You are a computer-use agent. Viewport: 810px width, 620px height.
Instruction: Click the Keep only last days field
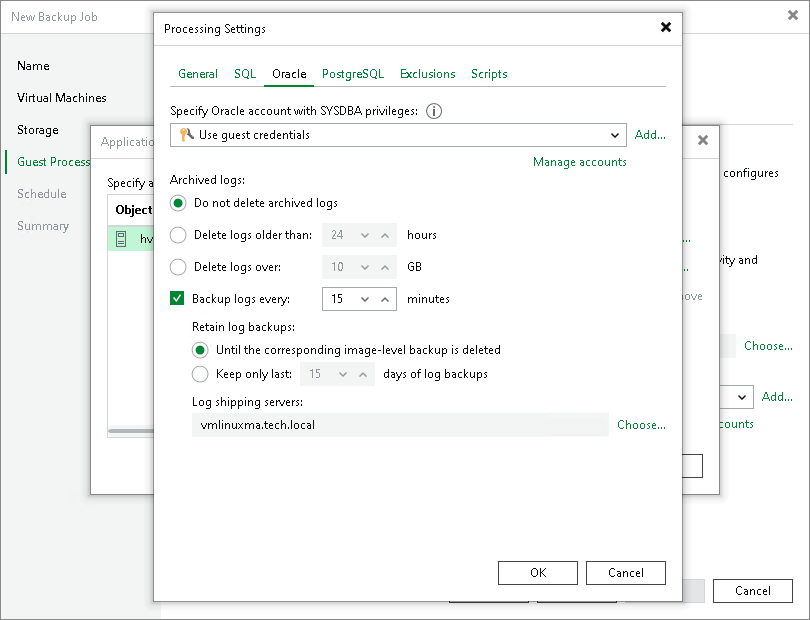pyautogui.click(x=337, y=374)
